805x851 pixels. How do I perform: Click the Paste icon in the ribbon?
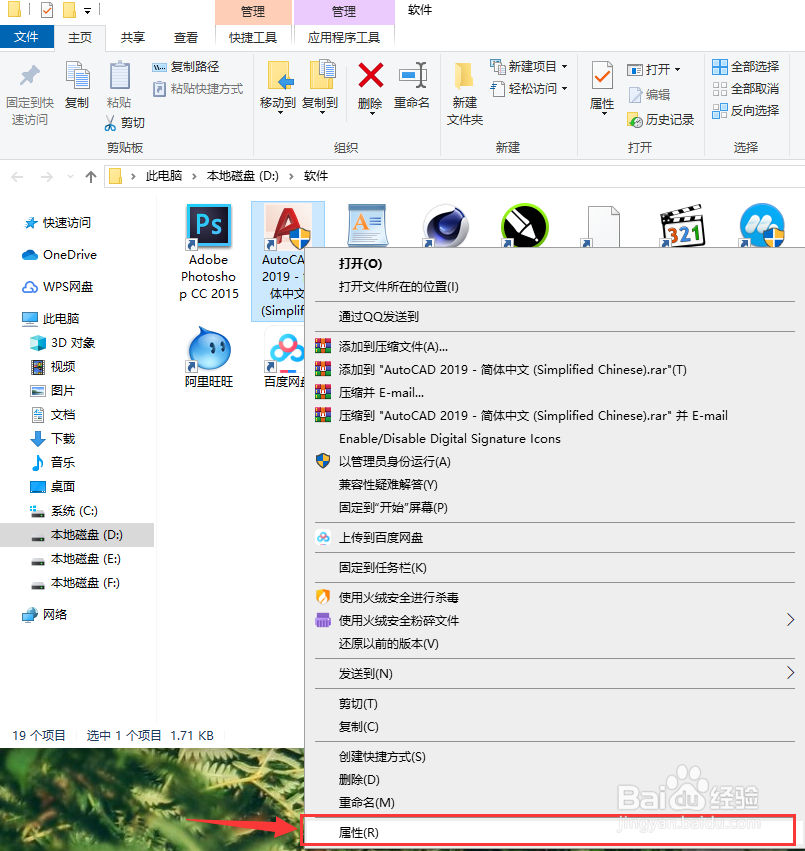tap(119, 75)
